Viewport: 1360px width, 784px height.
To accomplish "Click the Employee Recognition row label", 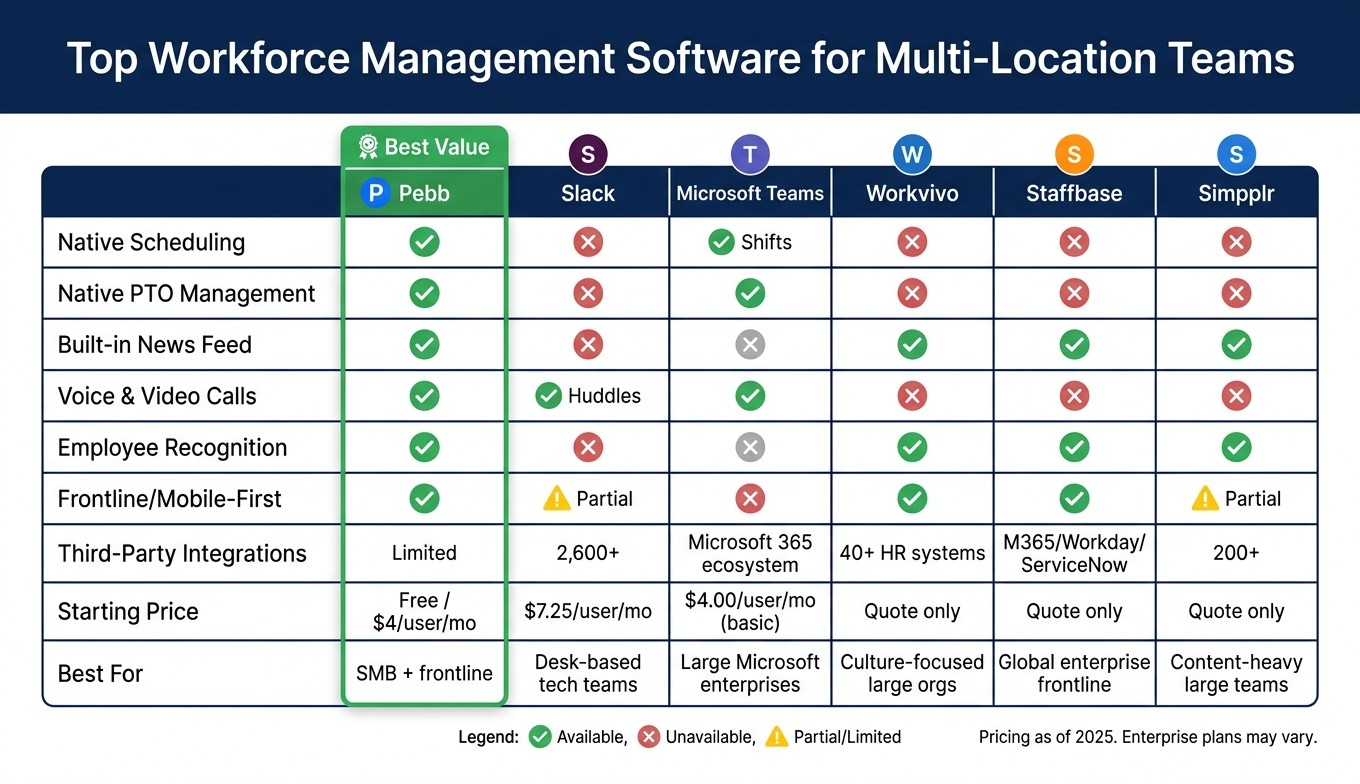I will (172, 448).
